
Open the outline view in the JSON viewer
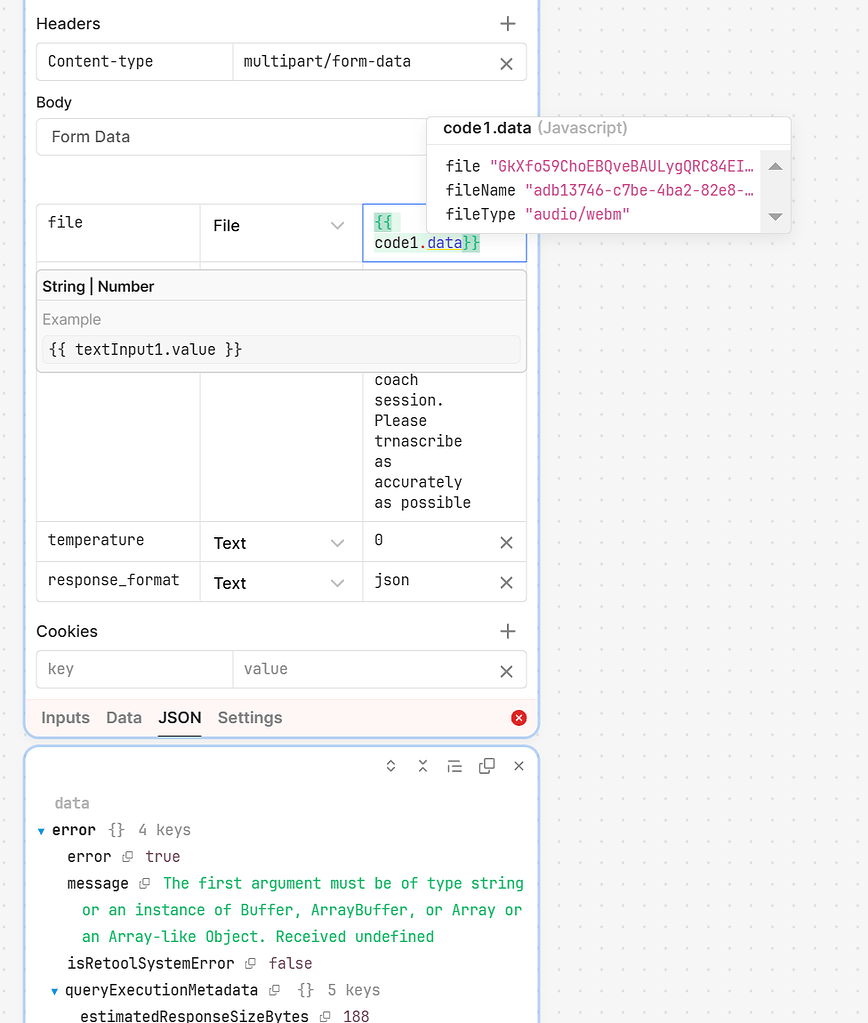tap(455, 765)
